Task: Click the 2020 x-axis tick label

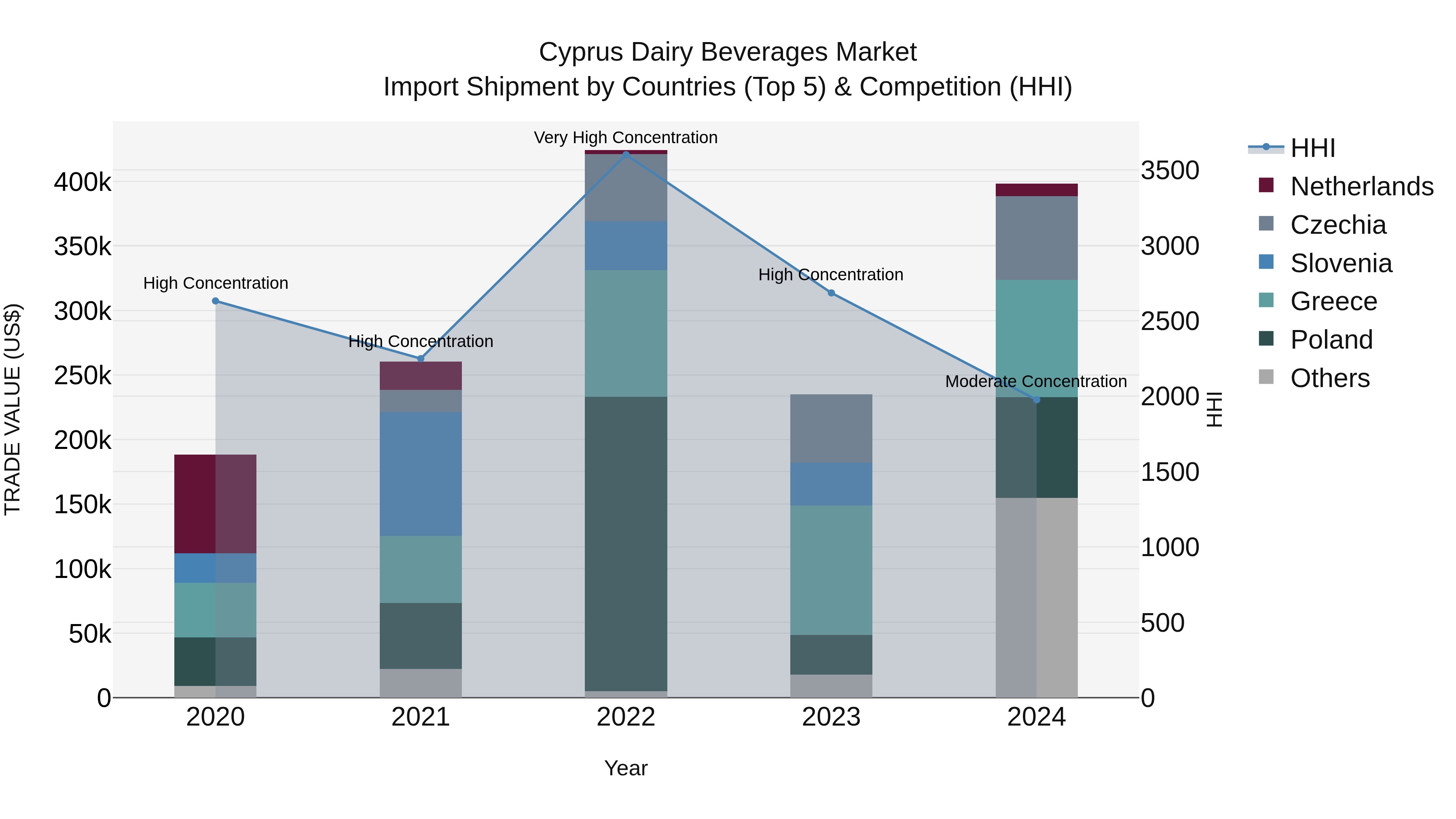Action: click(215, 717)
